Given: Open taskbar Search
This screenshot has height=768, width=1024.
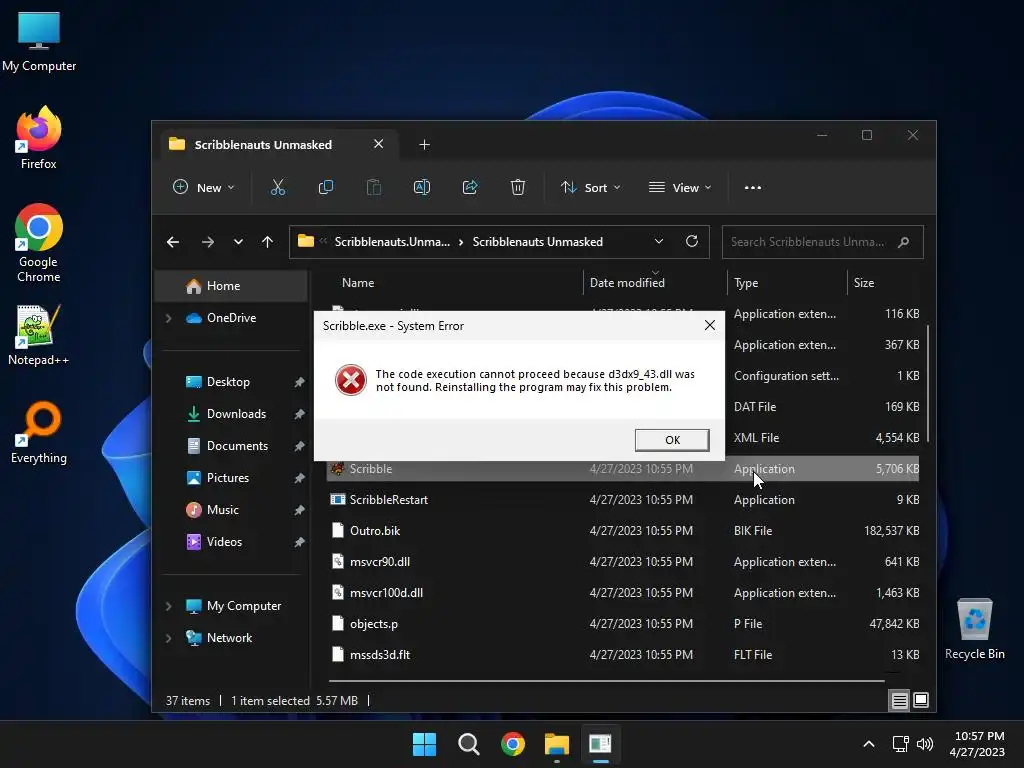Looking at the screenshot, I should coord(468,744).
